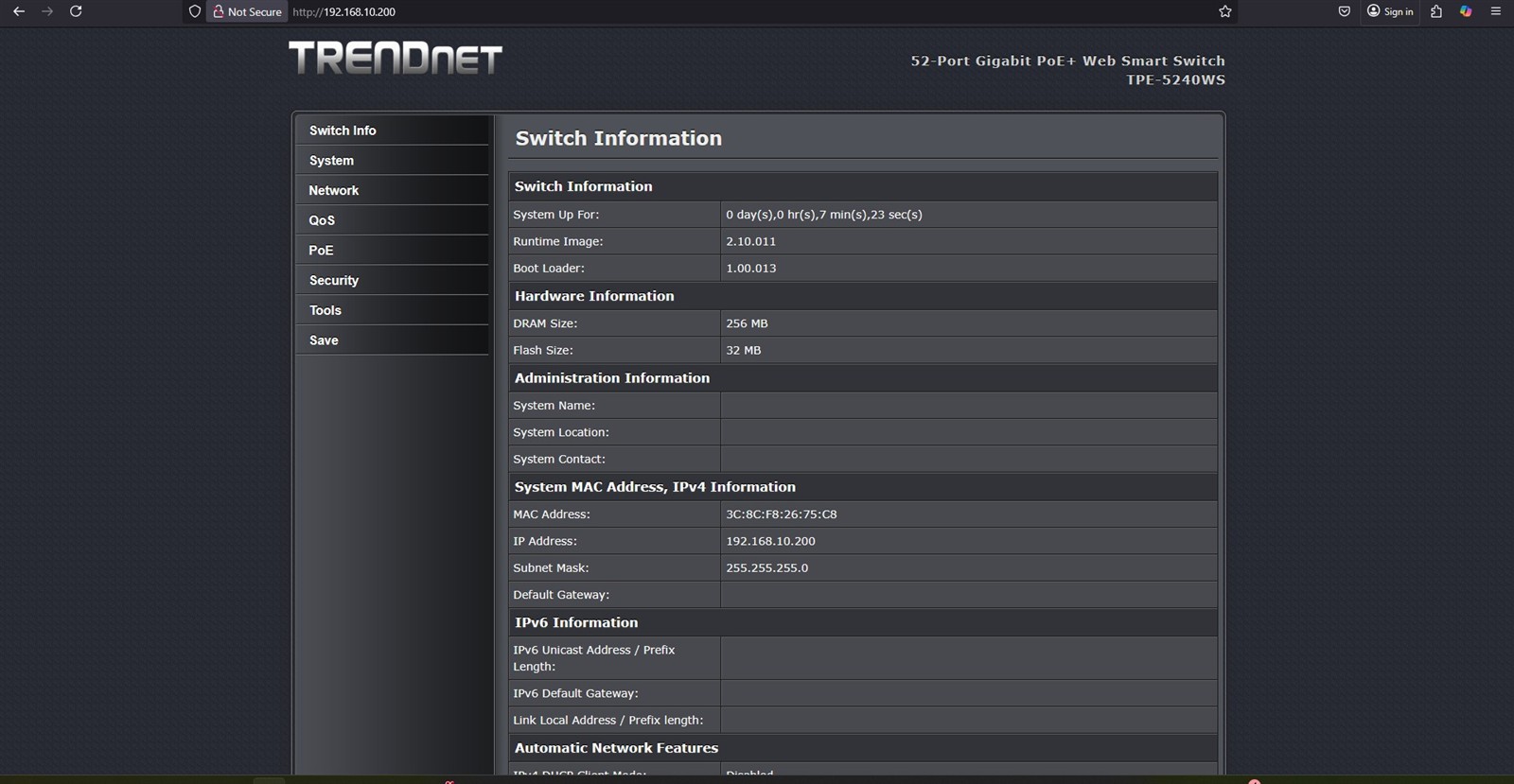Click the tracking protection shield icon

pyautogui.click(x=195, y=11)
